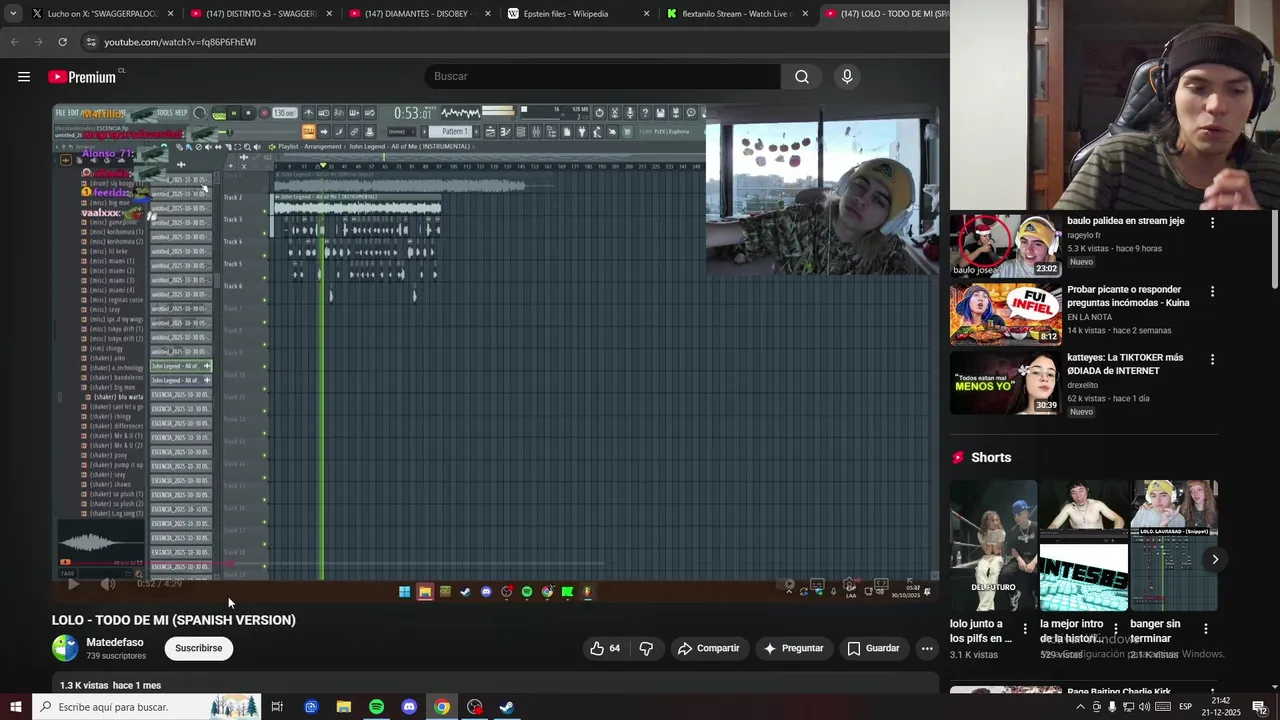This screenshot has width=1280, height=720.
Task: Open site information icon in address bar
Action: click(x=90, y=42)
